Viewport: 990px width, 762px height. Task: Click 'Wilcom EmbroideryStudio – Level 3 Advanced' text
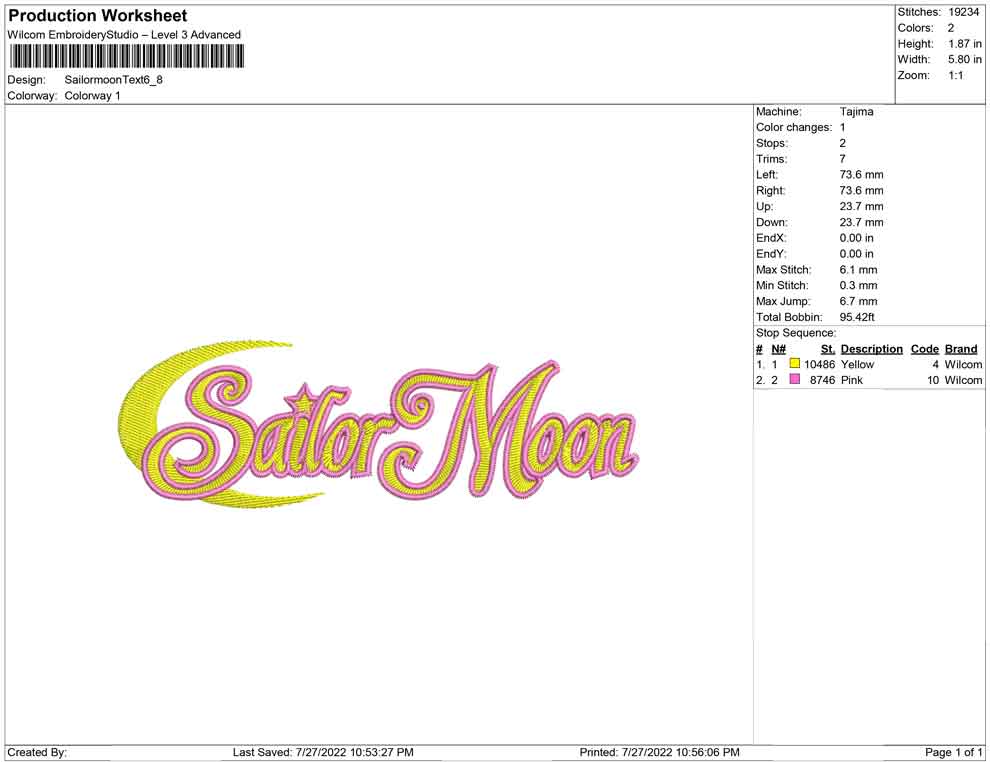[x=124, y=35]
